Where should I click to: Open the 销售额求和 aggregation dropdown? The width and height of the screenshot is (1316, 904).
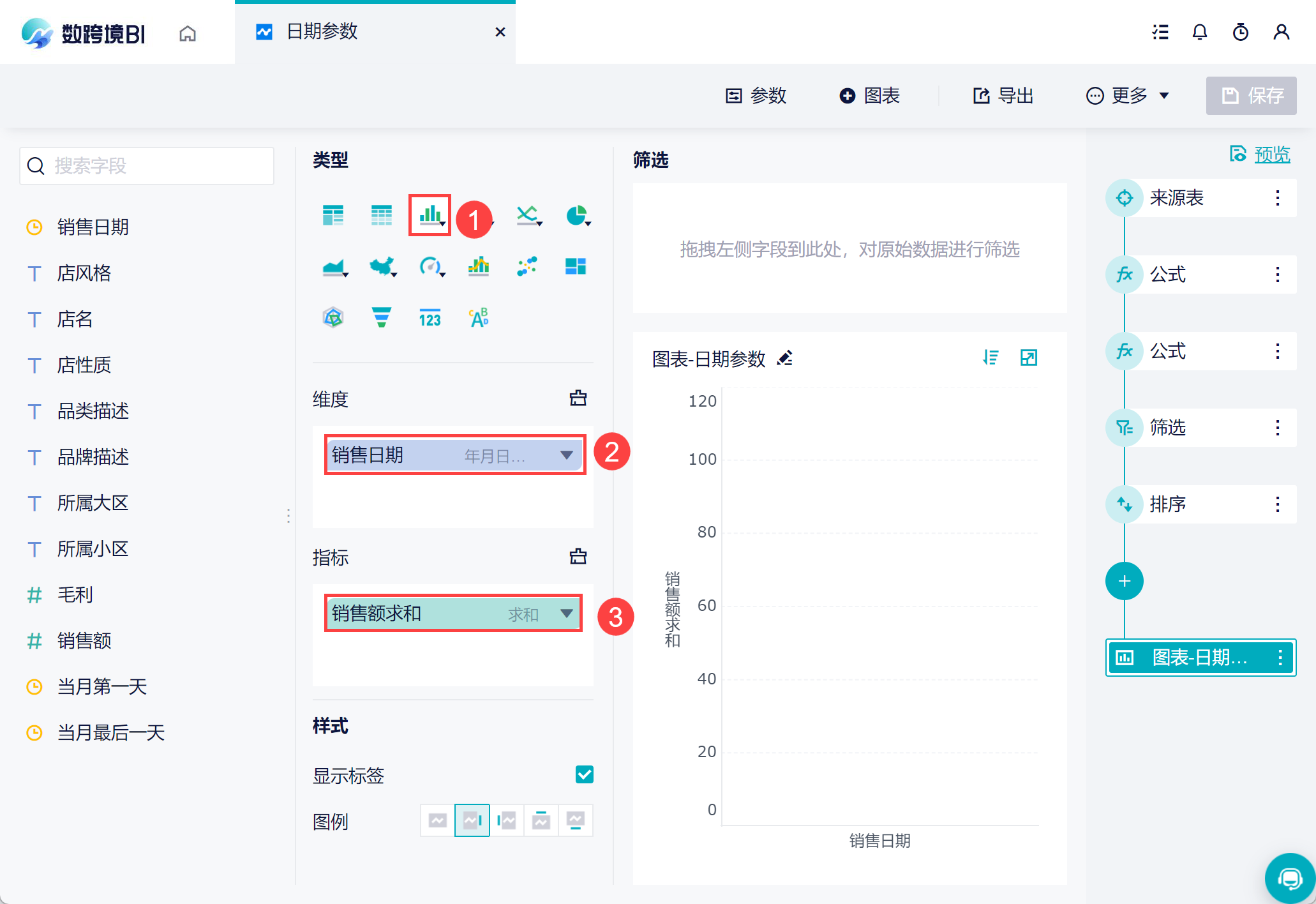click(x=566, y=614)
